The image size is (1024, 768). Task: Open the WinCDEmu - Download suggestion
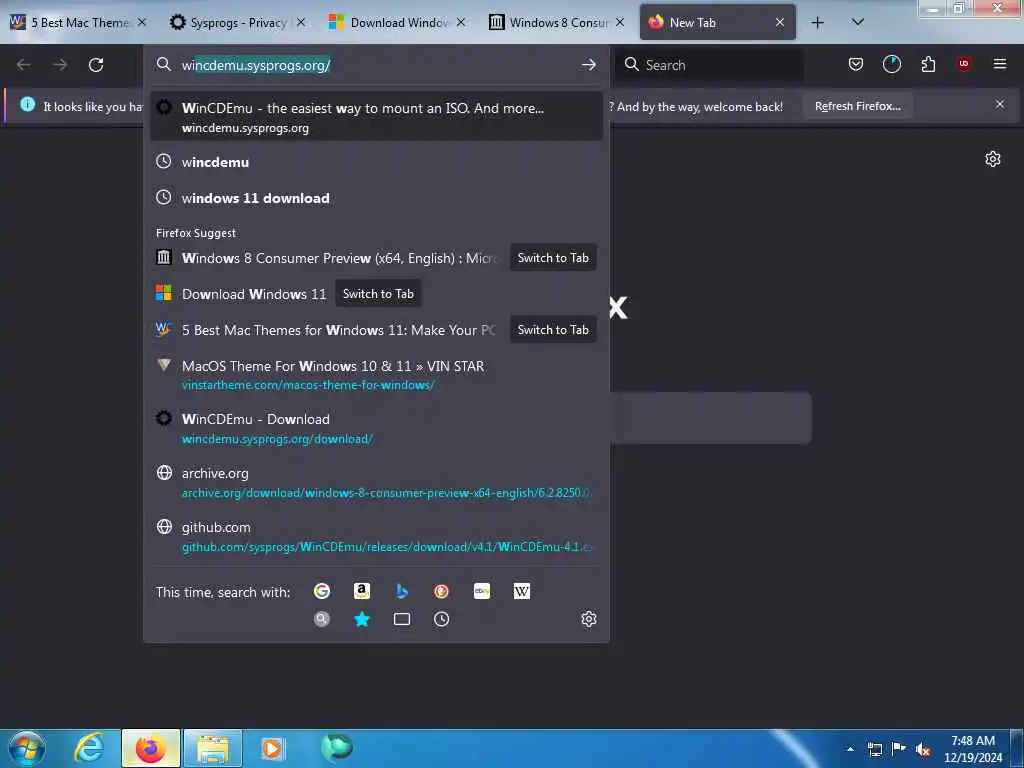click(376, 428)
